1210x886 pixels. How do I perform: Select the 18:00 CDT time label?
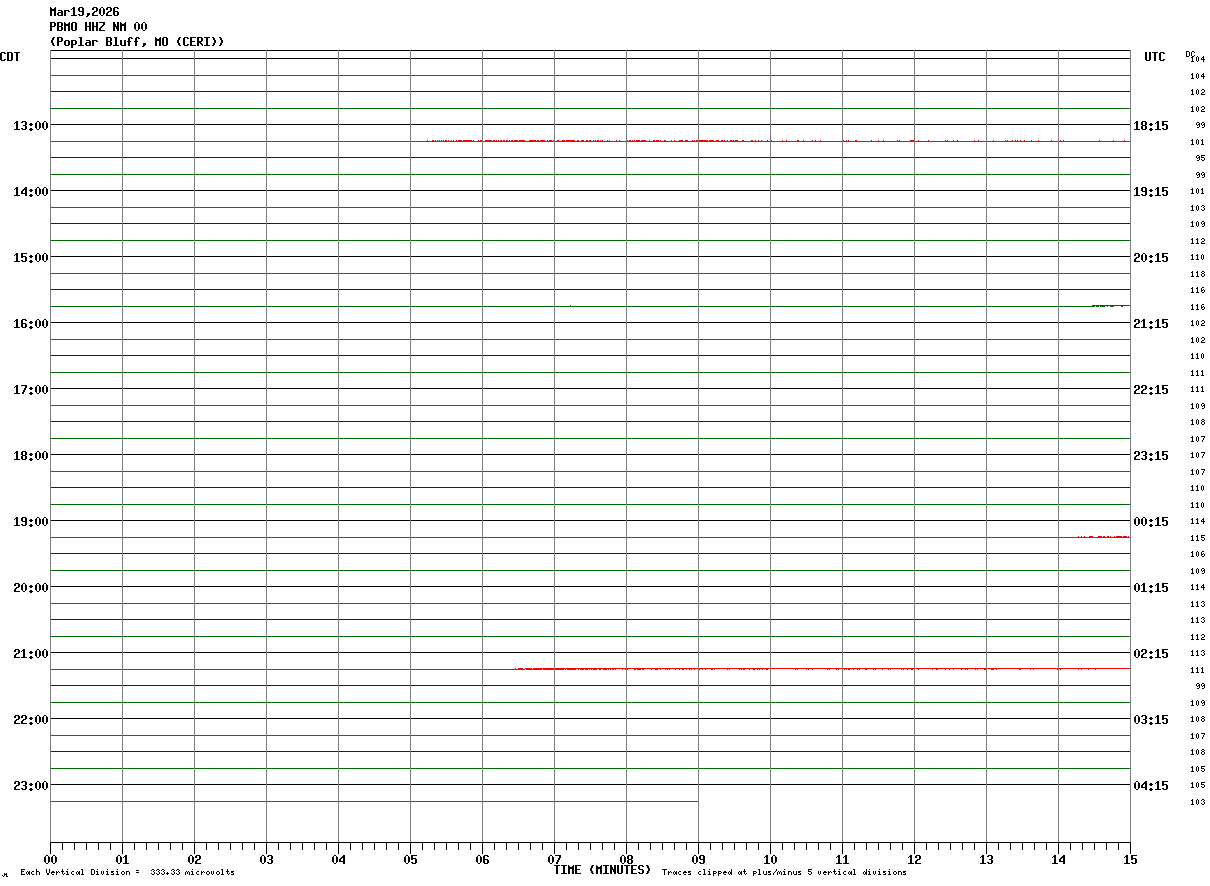coord(31,456)
